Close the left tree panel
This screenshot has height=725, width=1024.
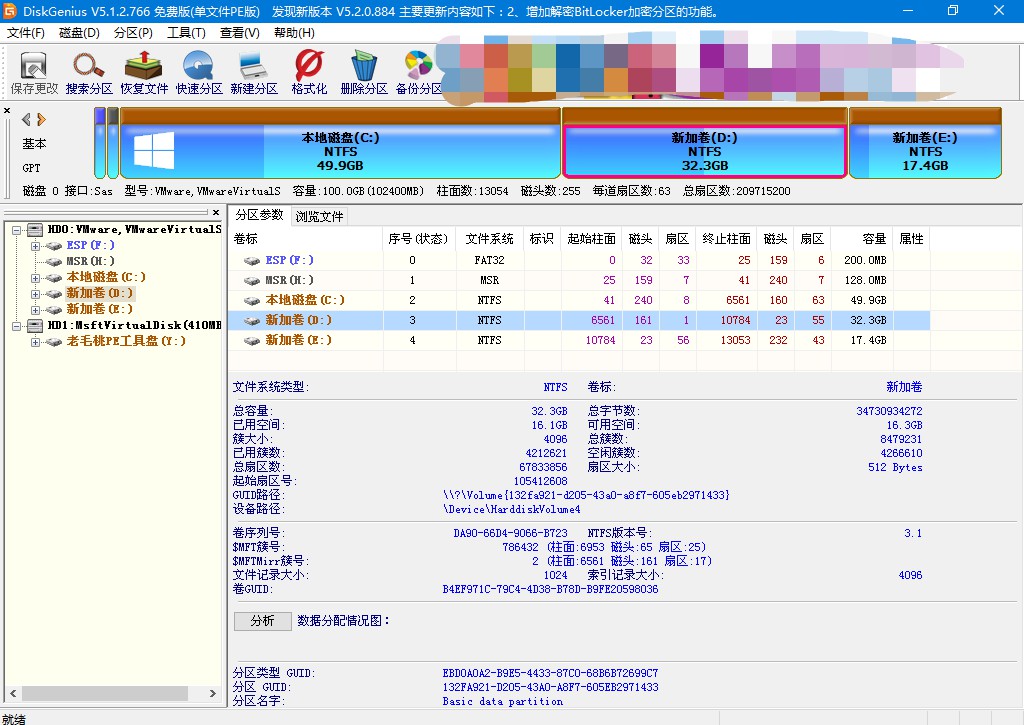(216, 212)
